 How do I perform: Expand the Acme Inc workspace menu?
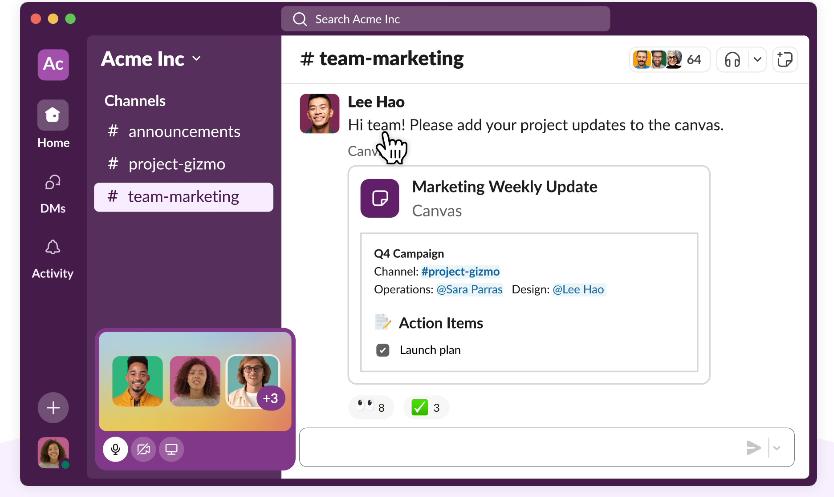(151, 59)
